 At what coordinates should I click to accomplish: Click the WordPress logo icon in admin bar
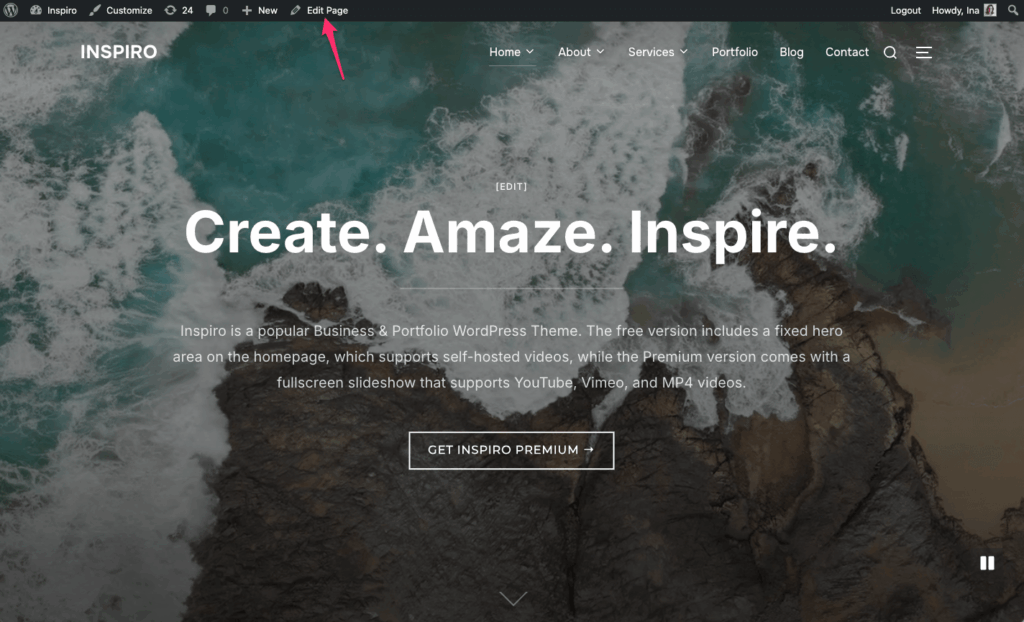10,10
